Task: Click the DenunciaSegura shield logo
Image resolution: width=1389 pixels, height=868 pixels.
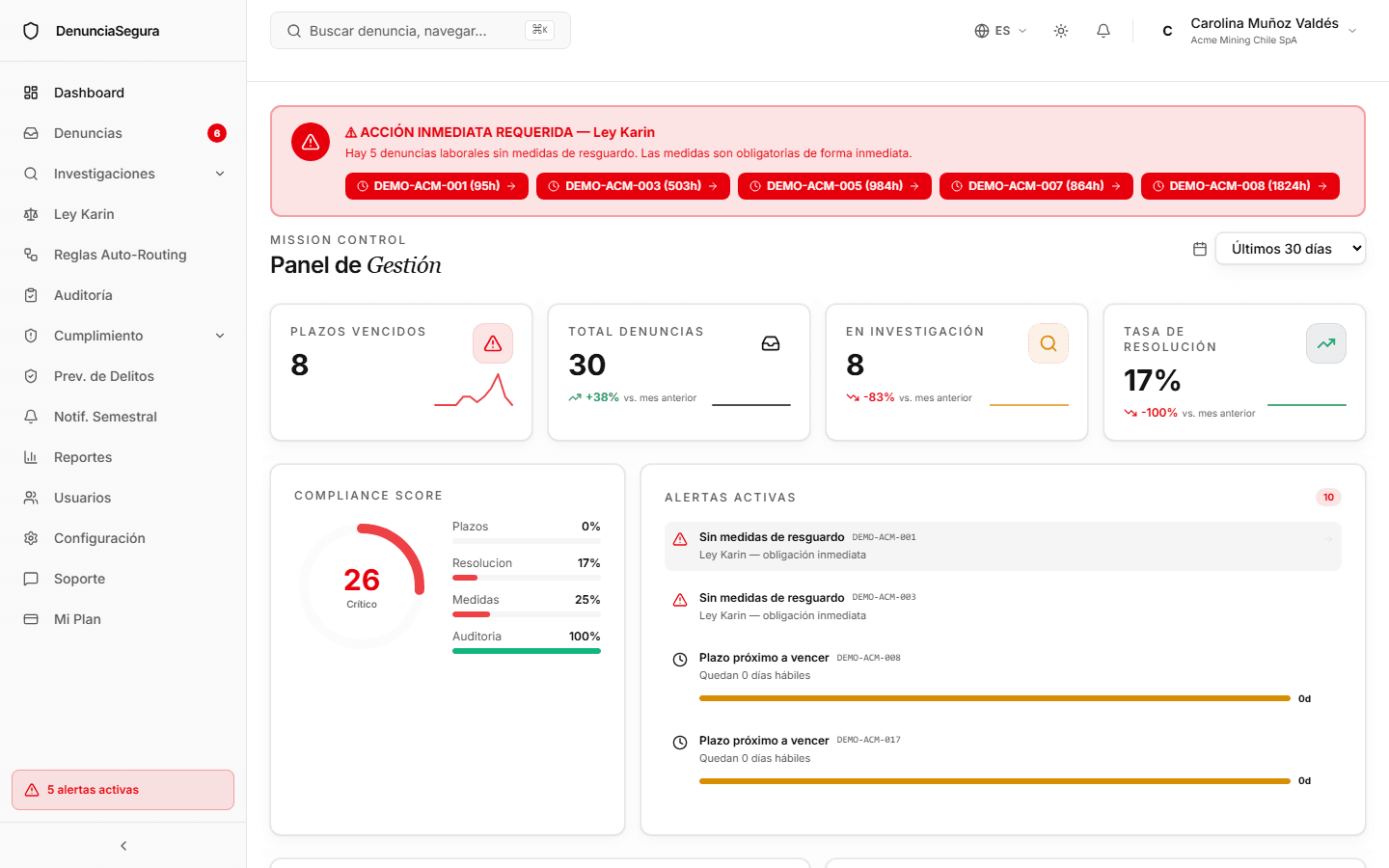Action: point(31,31)
